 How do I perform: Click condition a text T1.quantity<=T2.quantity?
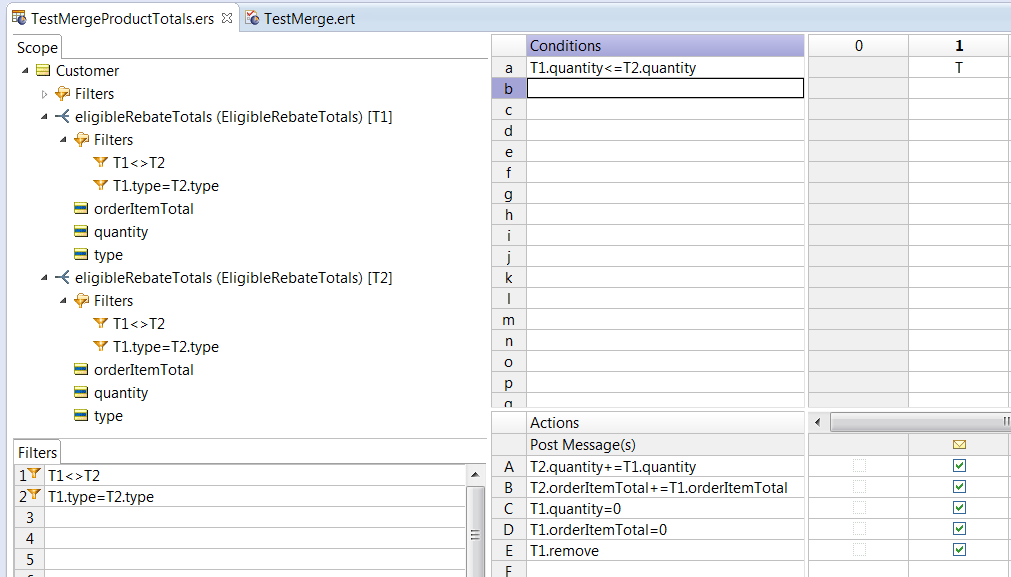613,68
